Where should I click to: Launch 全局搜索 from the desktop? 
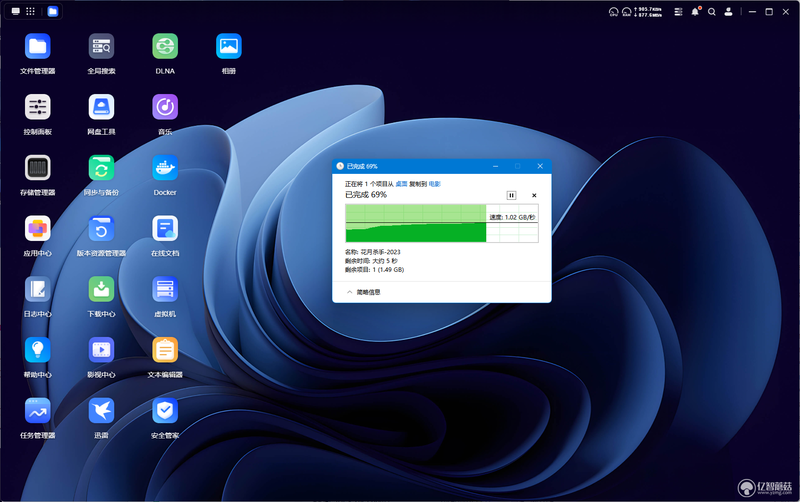102,47
